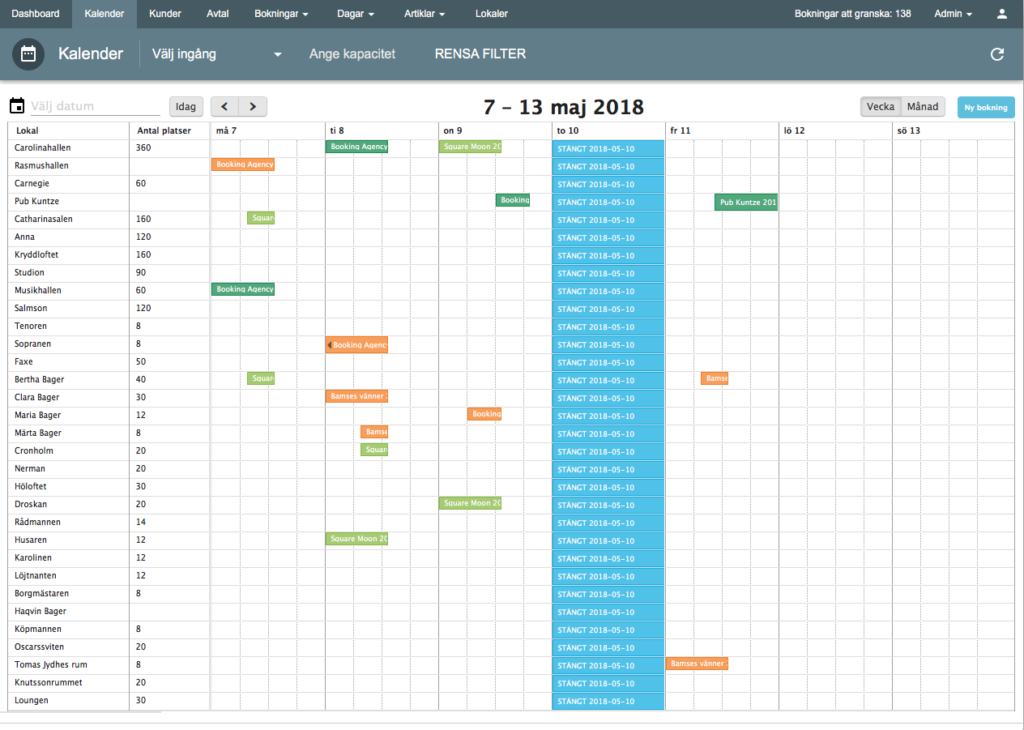Click the Ny bokning button
The height and width of the screenshot is (730, 1024).
click(985, 107)
